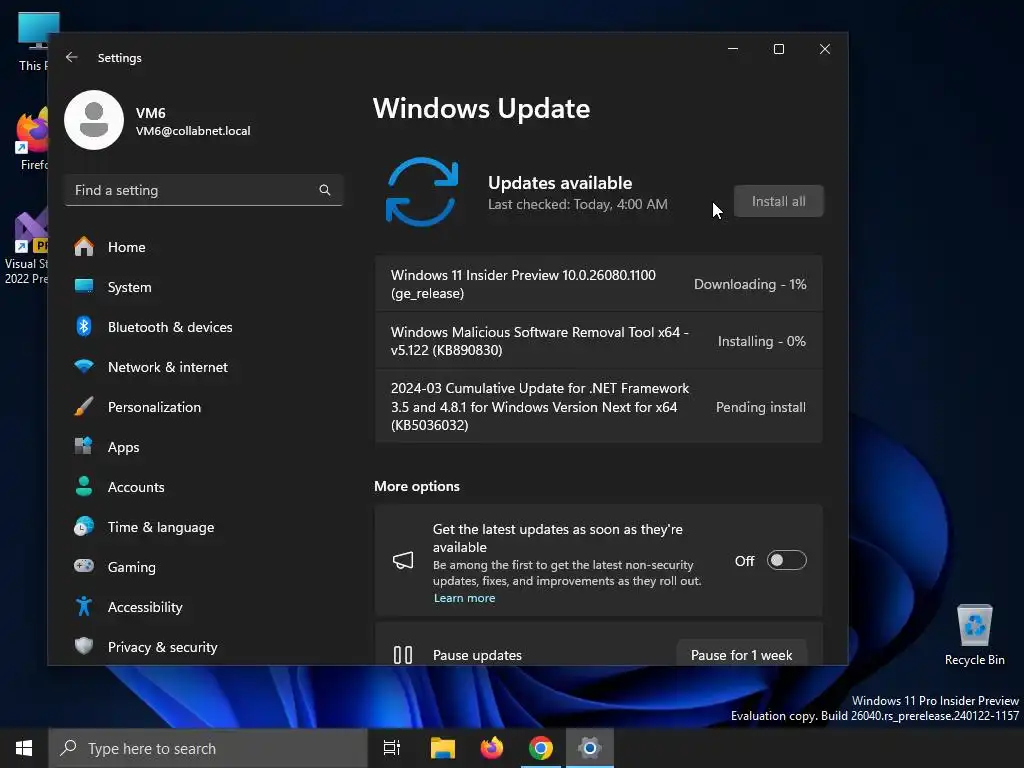
Task: Select the Malicious Software Removal Tool update
Action: [x=598, y=341]
